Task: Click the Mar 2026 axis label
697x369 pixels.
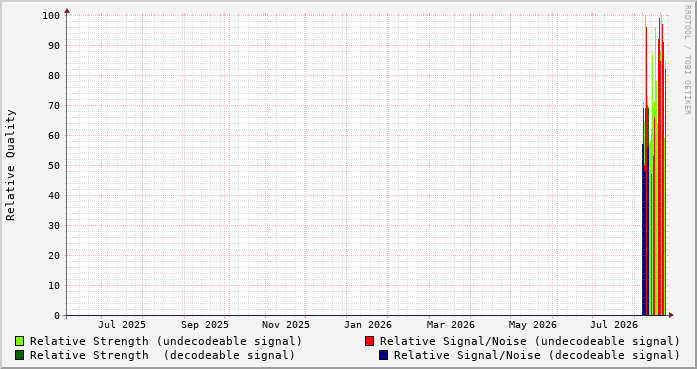Action: pos(451,325)
